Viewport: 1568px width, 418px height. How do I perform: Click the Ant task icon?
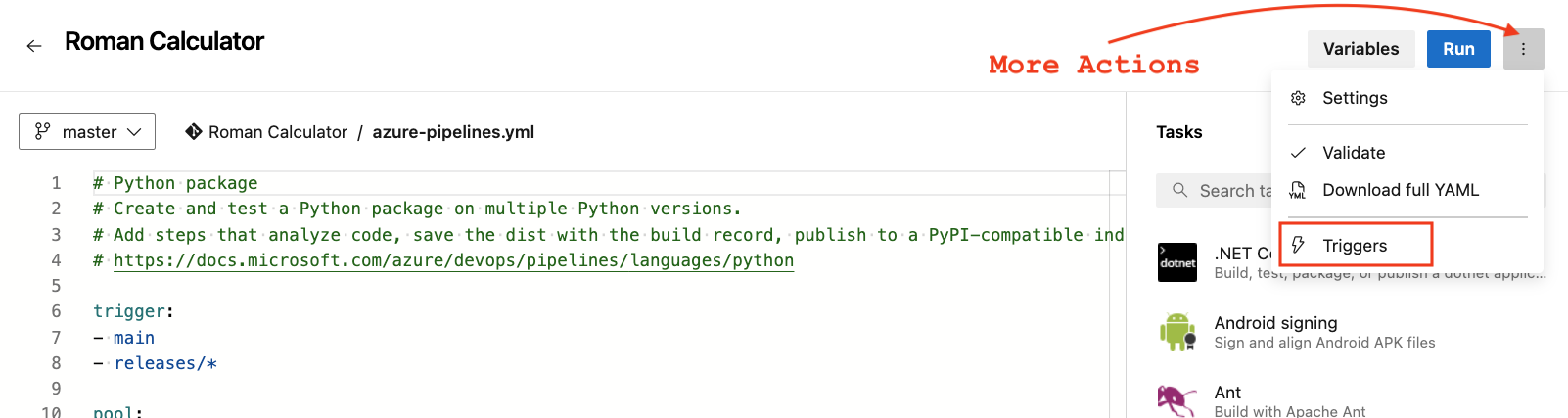click(1176, 400)
